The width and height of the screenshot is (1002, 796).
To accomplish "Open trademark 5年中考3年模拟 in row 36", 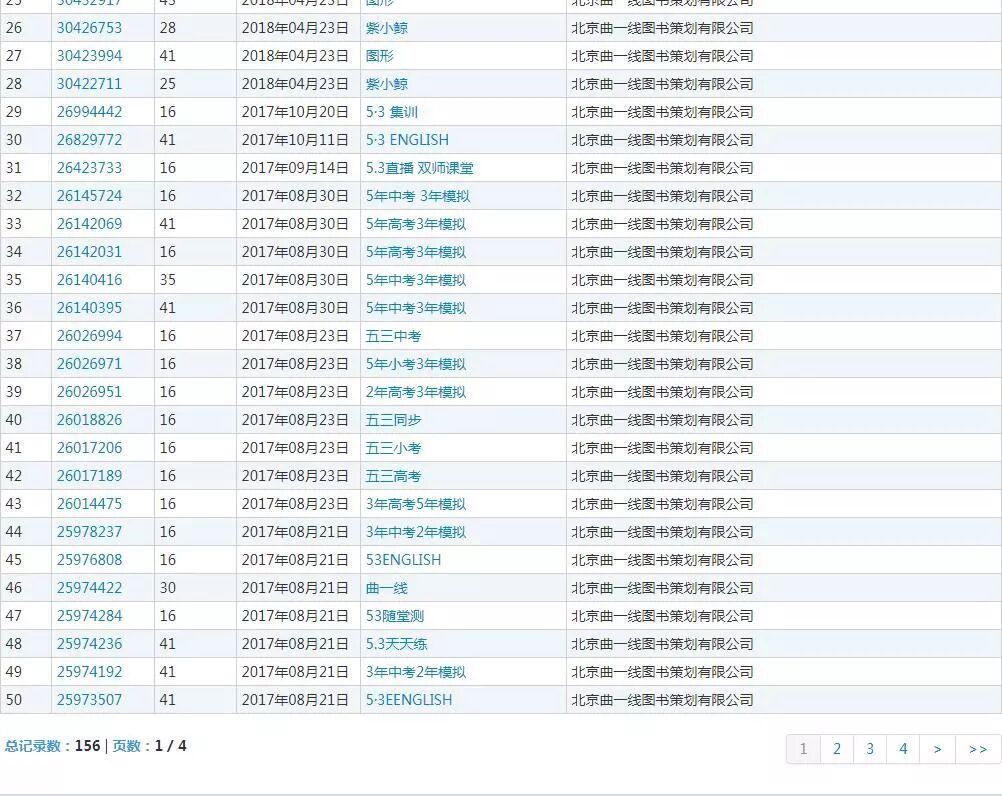I will pyautogui.click(x=416, y=308).
